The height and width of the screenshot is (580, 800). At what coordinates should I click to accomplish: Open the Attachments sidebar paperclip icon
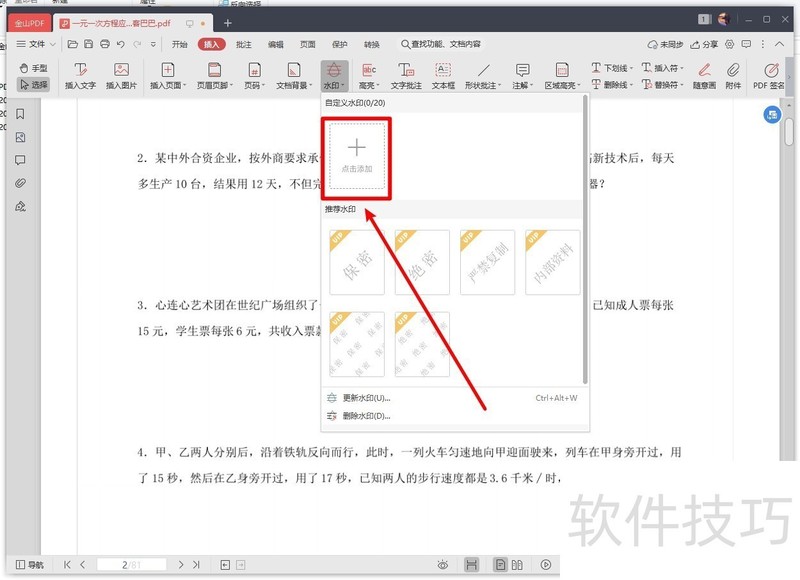click(x=20, y=183)
